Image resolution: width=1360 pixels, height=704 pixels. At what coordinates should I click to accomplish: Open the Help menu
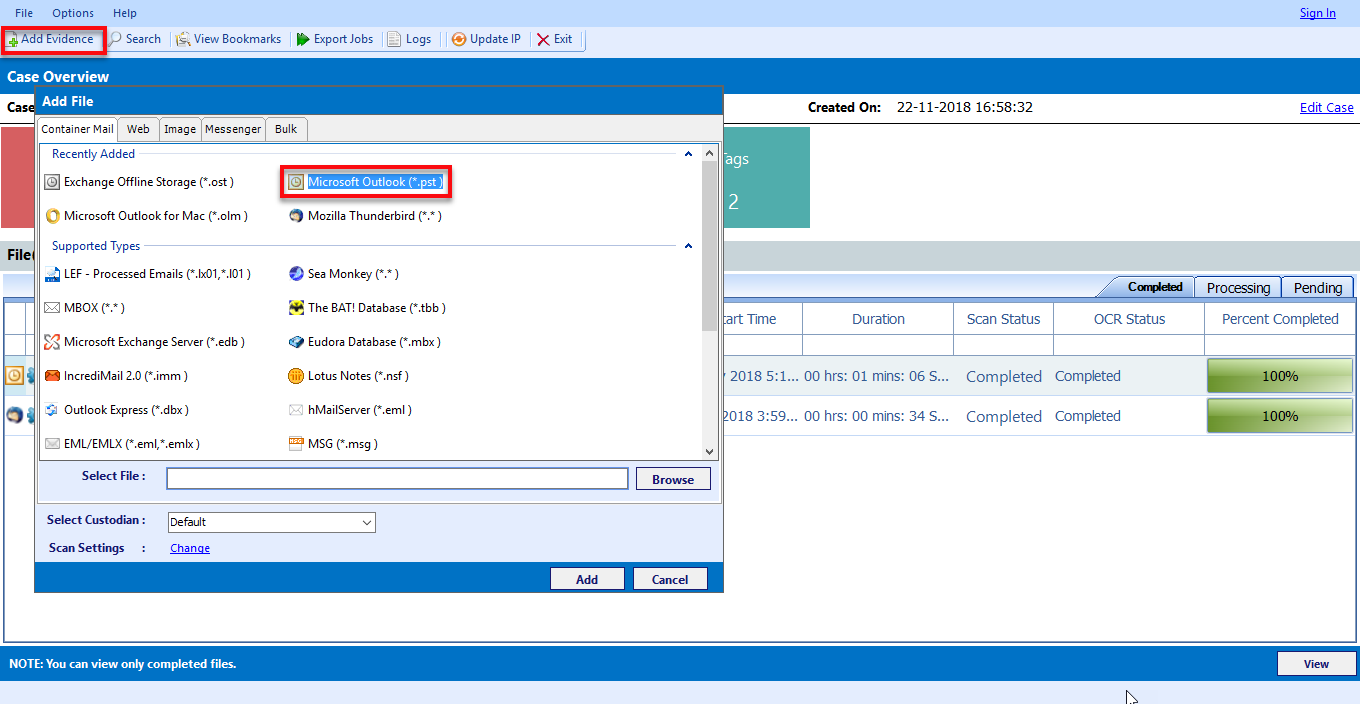(125, 13)
